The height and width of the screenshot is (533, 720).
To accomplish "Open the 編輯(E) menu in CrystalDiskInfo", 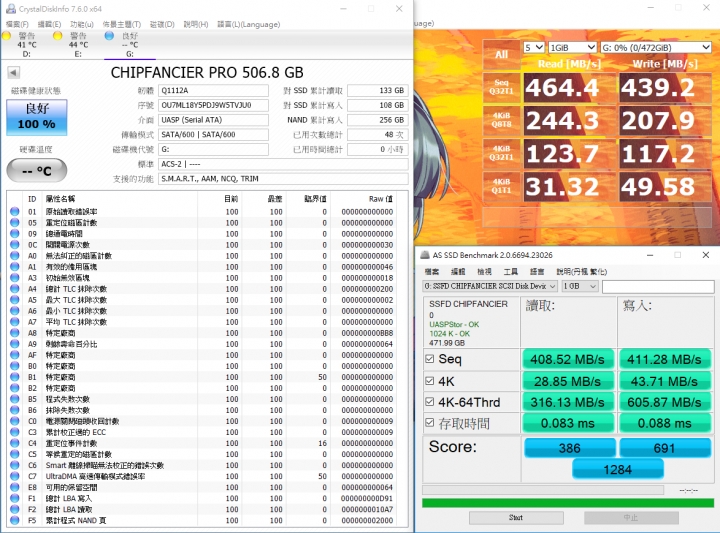I will (49, 24).
